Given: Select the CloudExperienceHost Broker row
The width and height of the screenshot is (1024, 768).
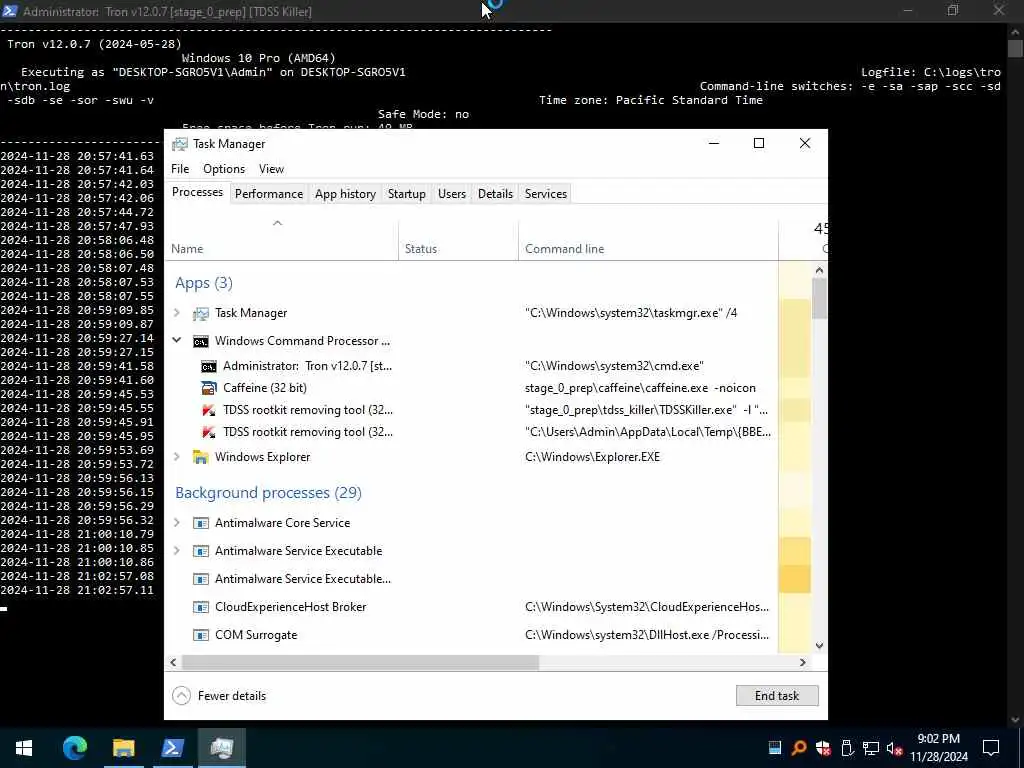Looking at the screenshot, I should (472, 607).
